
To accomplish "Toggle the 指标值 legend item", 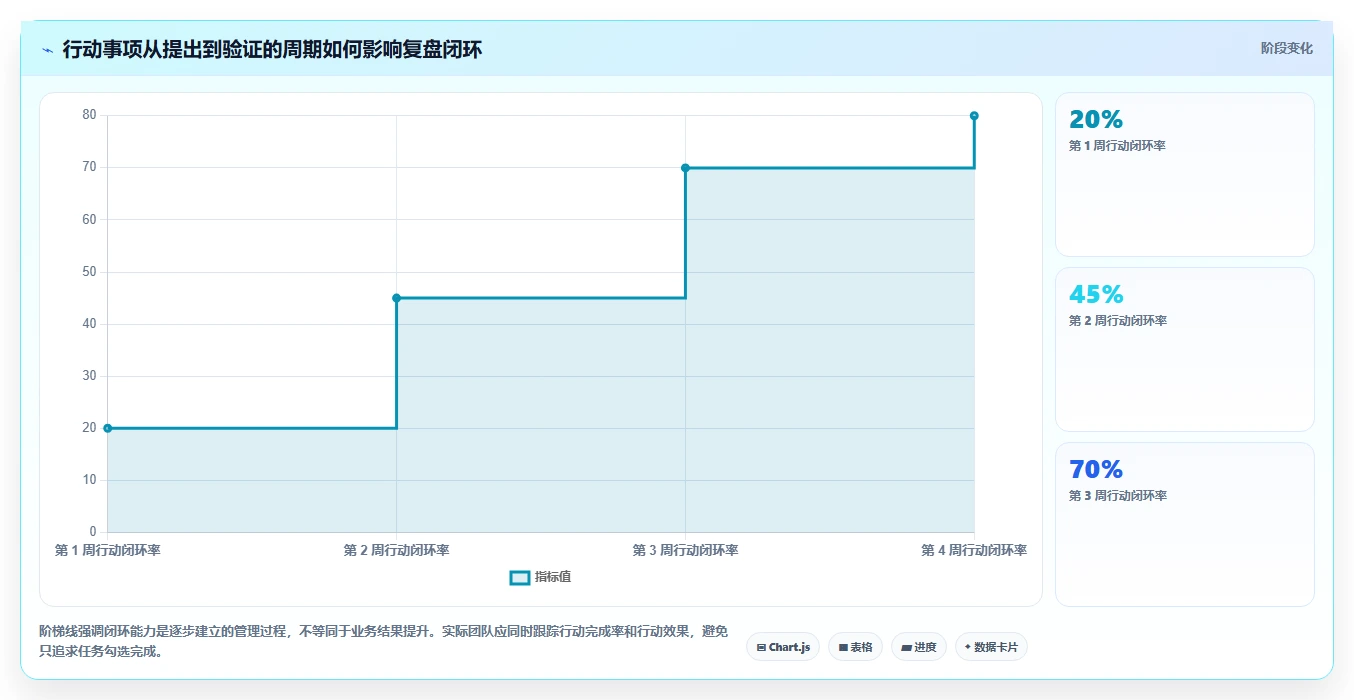I will pos(541,577).
